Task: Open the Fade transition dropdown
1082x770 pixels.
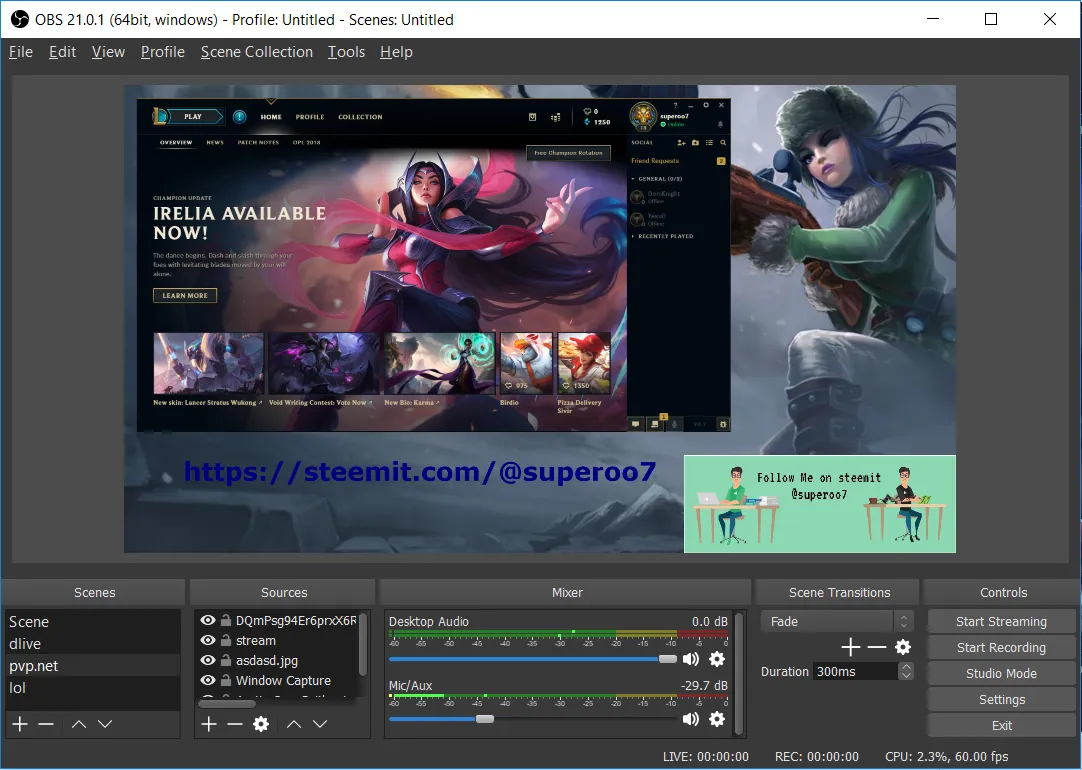Action: 837,621
